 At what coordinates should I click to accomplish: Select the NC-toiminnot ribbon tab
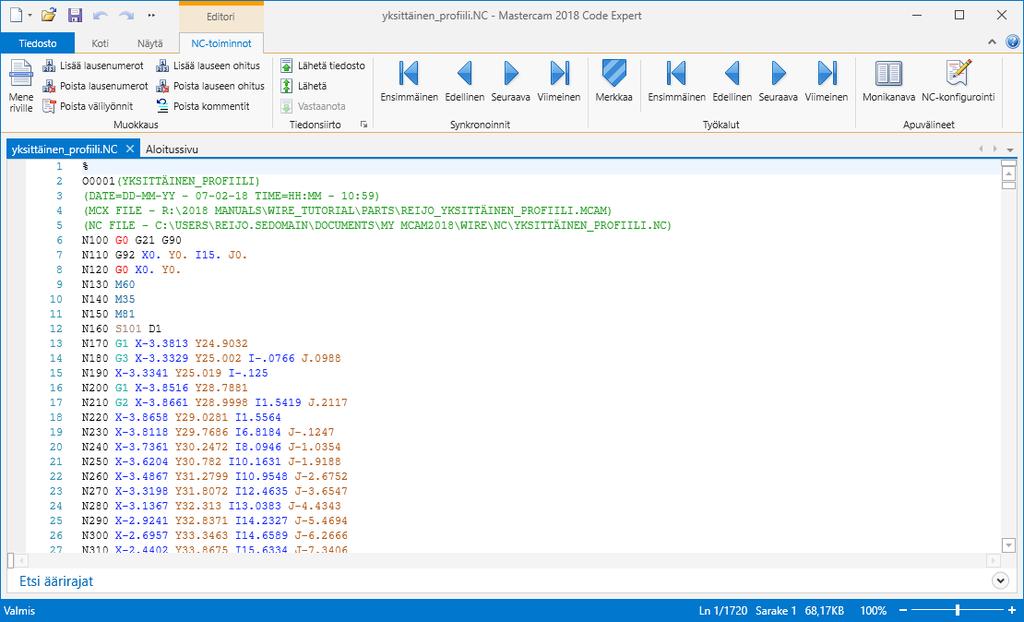pos(221,43)
